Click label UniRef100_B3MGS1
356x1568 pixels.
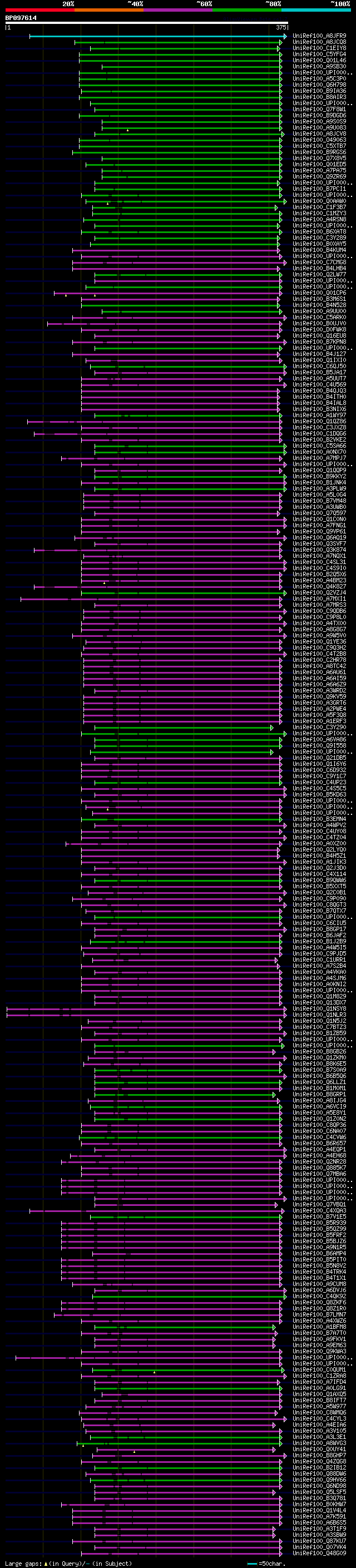click(319, 299)
